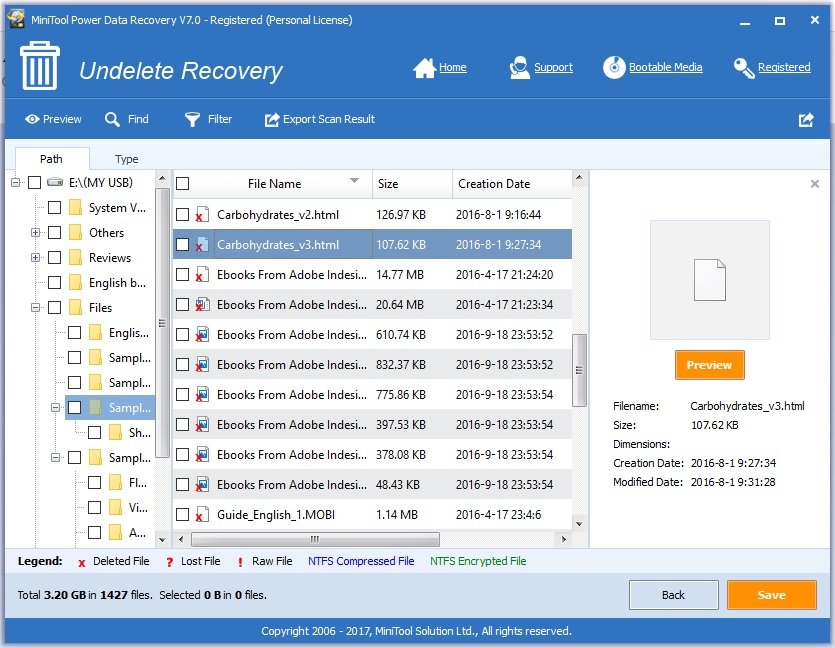Click the file list horizontal scrollbar
The width and height of the screenshot is (835, 648).
[315, 539]
